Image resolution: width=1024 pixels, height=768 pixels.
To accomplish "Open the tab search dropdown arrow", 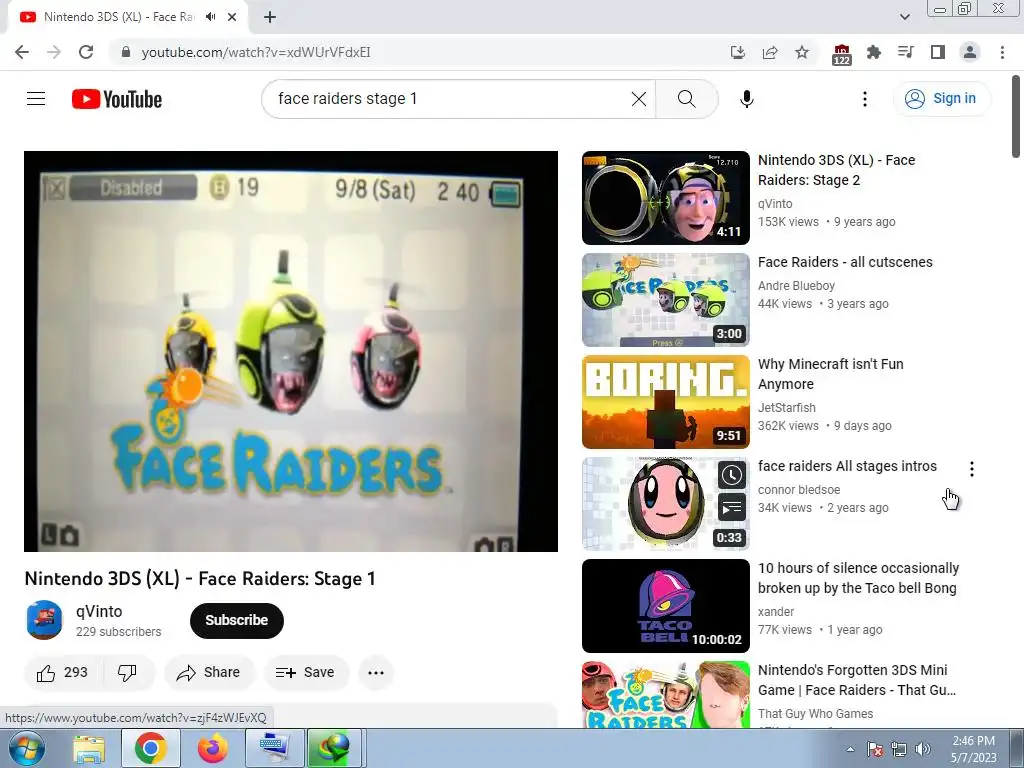I will 905,17.
